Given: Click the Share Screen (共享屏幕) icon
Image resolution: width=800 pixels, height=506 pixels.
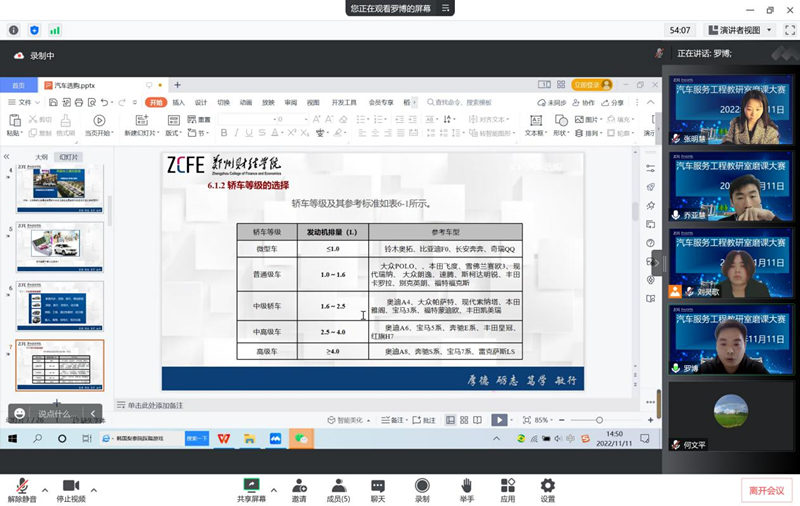Looking at the screenshot, I should [251, 485].
